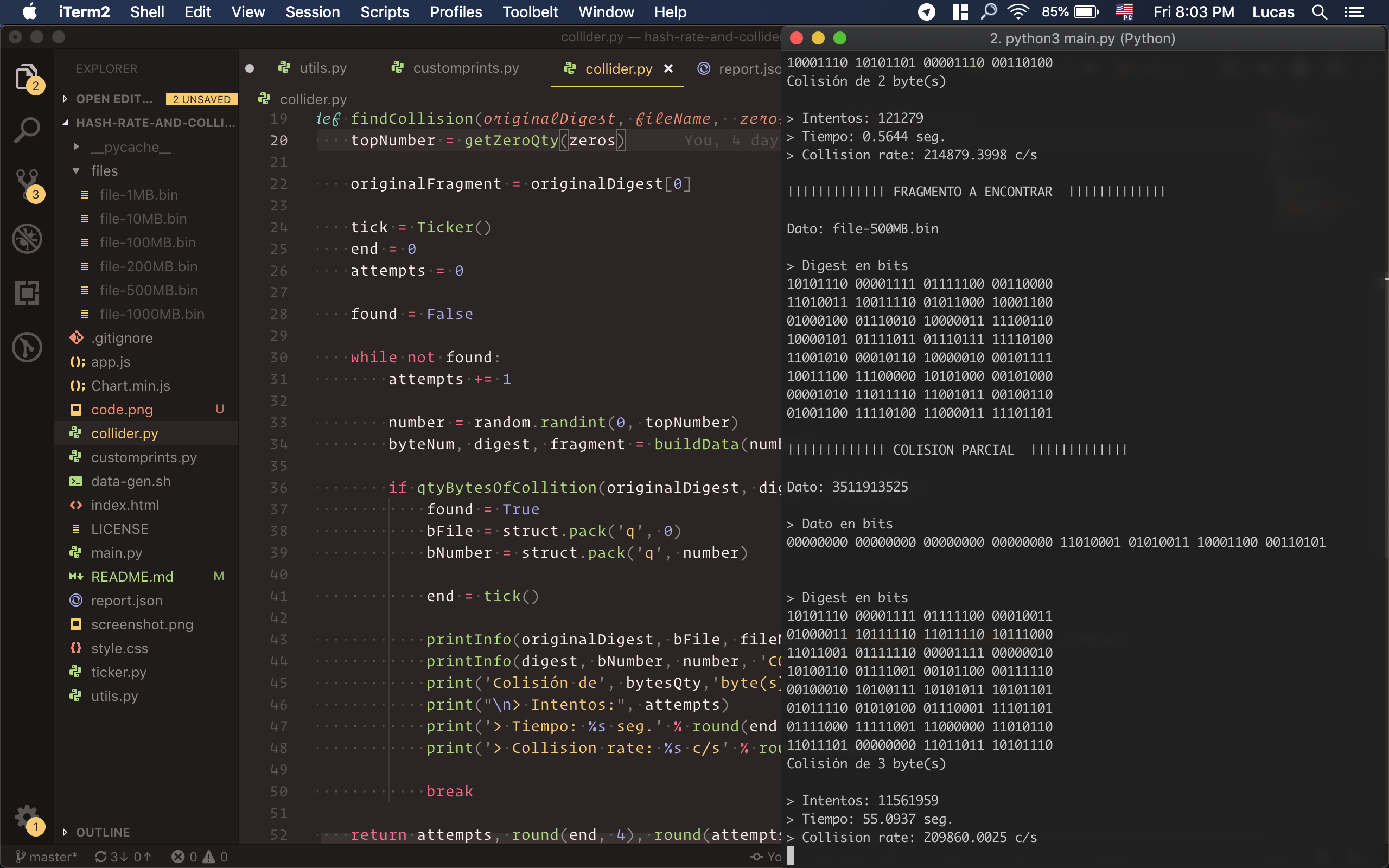Switch to the customprints.py tab
This screenshot has width=1389, height=868.
[465, 68]
